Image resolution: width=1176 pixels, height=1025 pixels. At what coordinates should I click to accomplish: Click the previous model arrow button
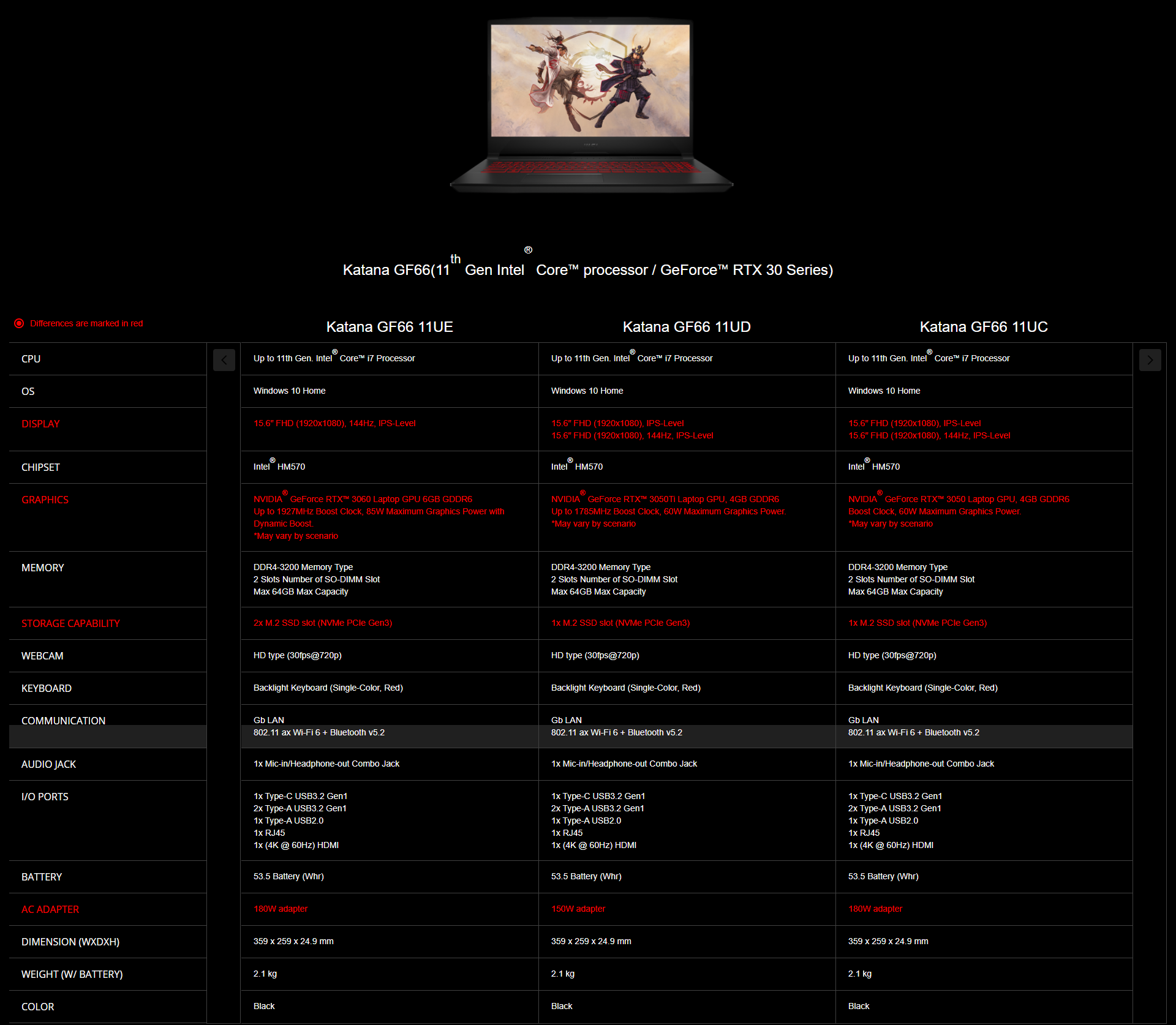pos(224,360)
